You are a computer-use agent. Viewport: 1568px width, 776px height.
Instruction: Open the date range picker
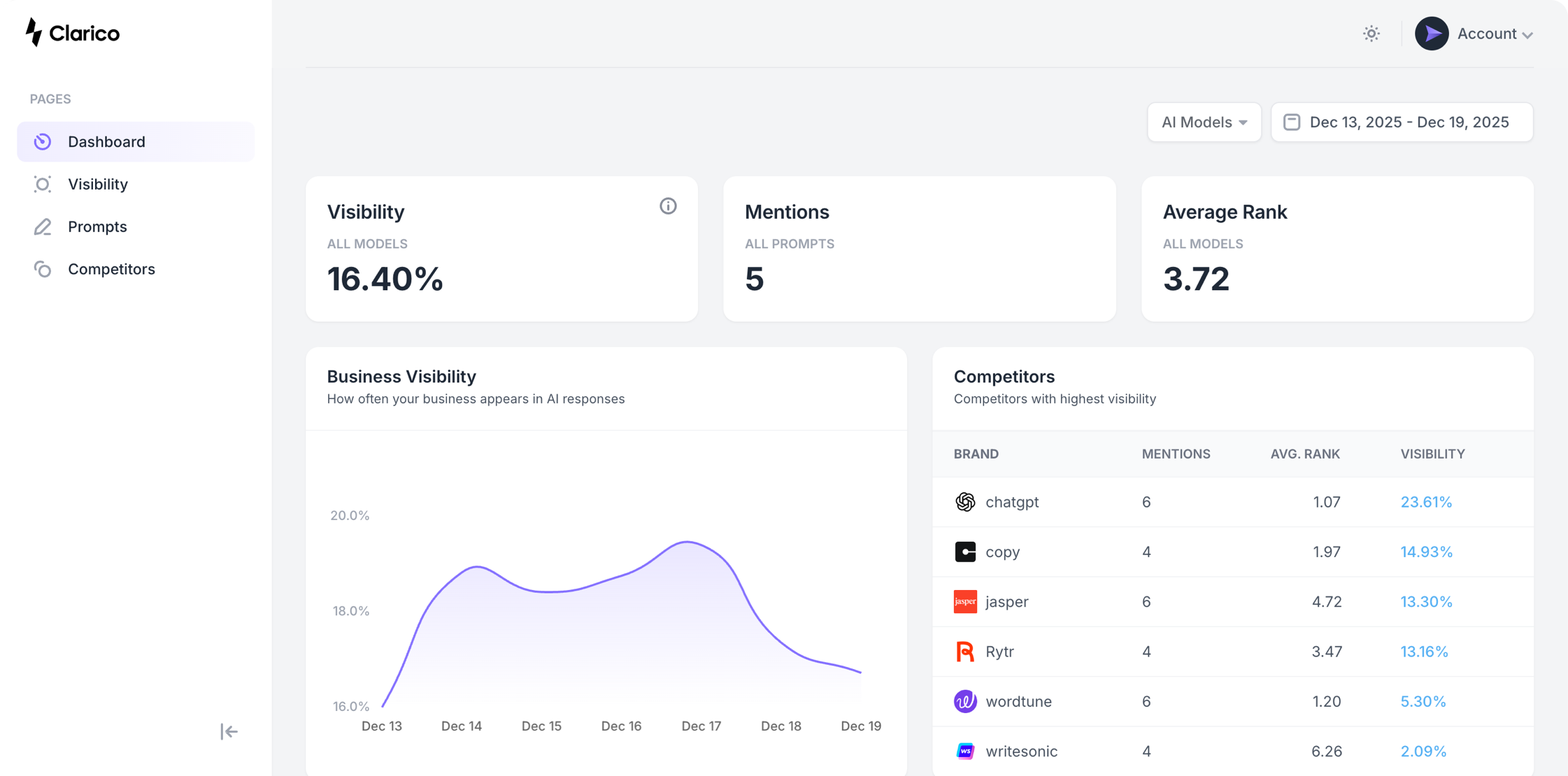point(1402,122)
